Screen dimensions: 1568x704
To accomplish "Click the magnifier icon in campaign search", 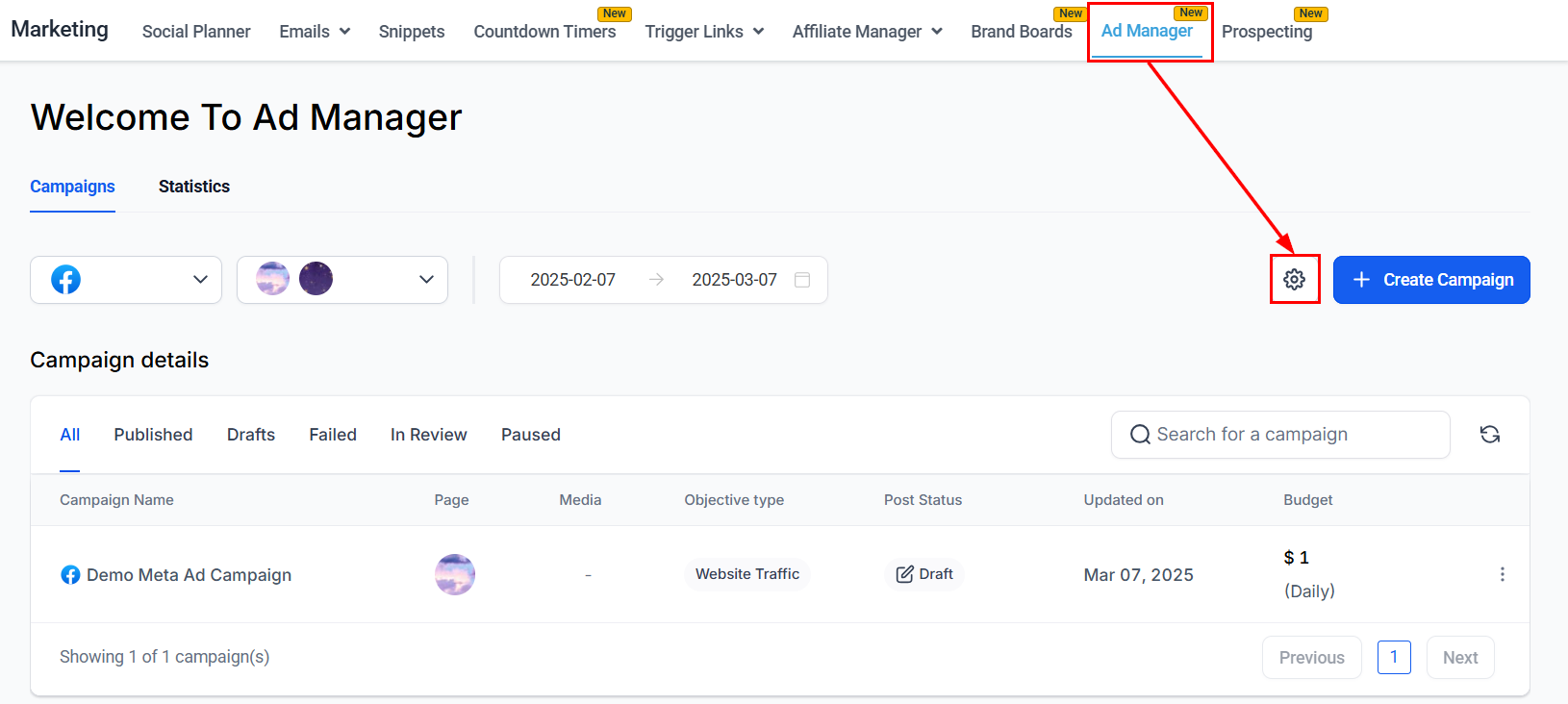I will tap(1140, 435).
